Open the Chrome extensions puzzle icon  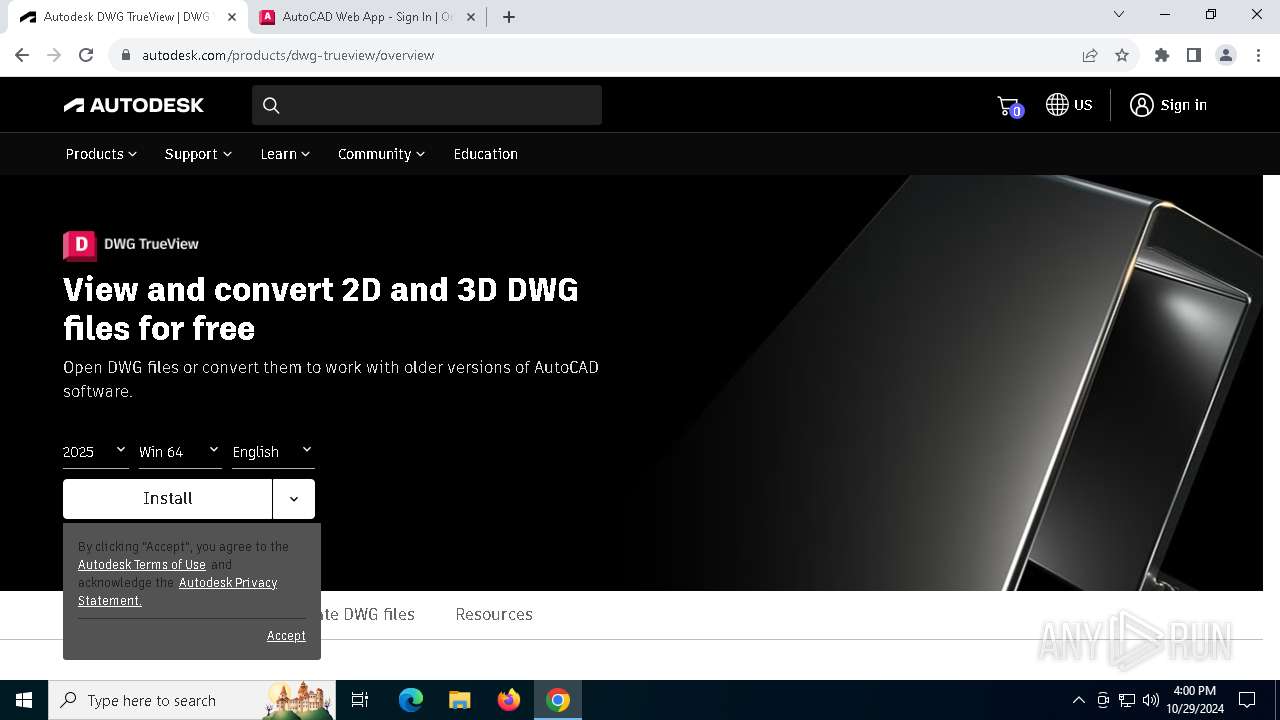1162,55
